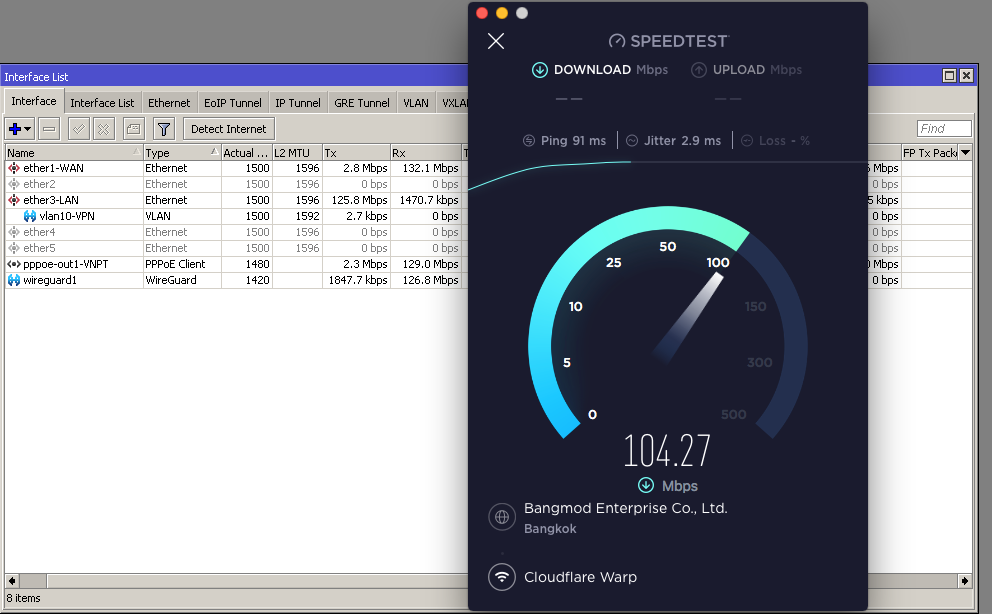
Task: Sort by the Type column header
Action: [182, 152]
